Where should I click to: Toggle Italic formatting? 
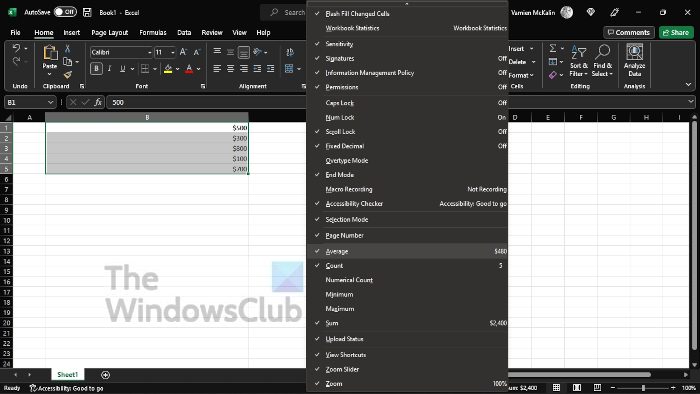coord(109,69)
